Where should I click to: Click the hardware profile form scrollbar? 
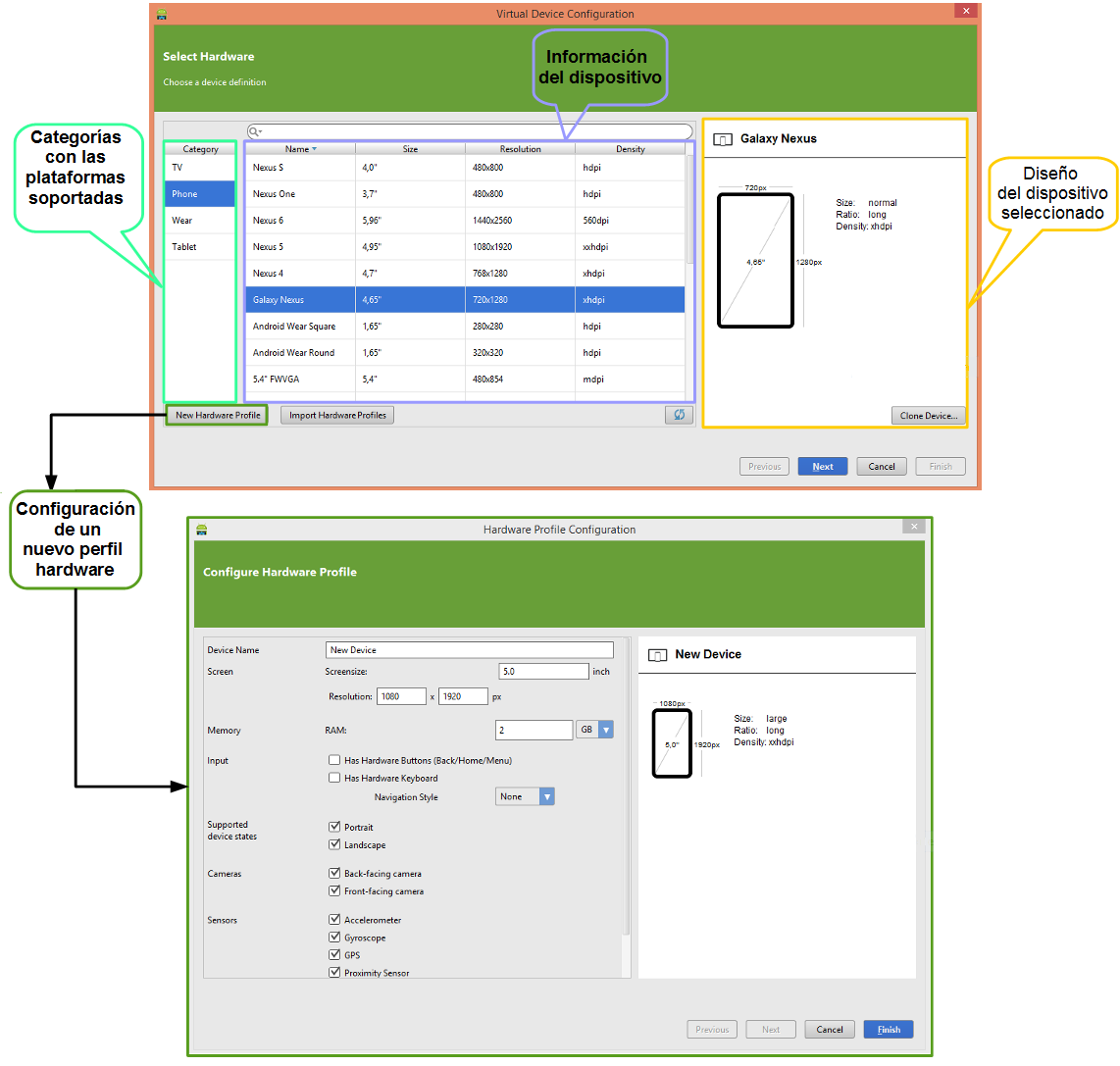point(627,786)
